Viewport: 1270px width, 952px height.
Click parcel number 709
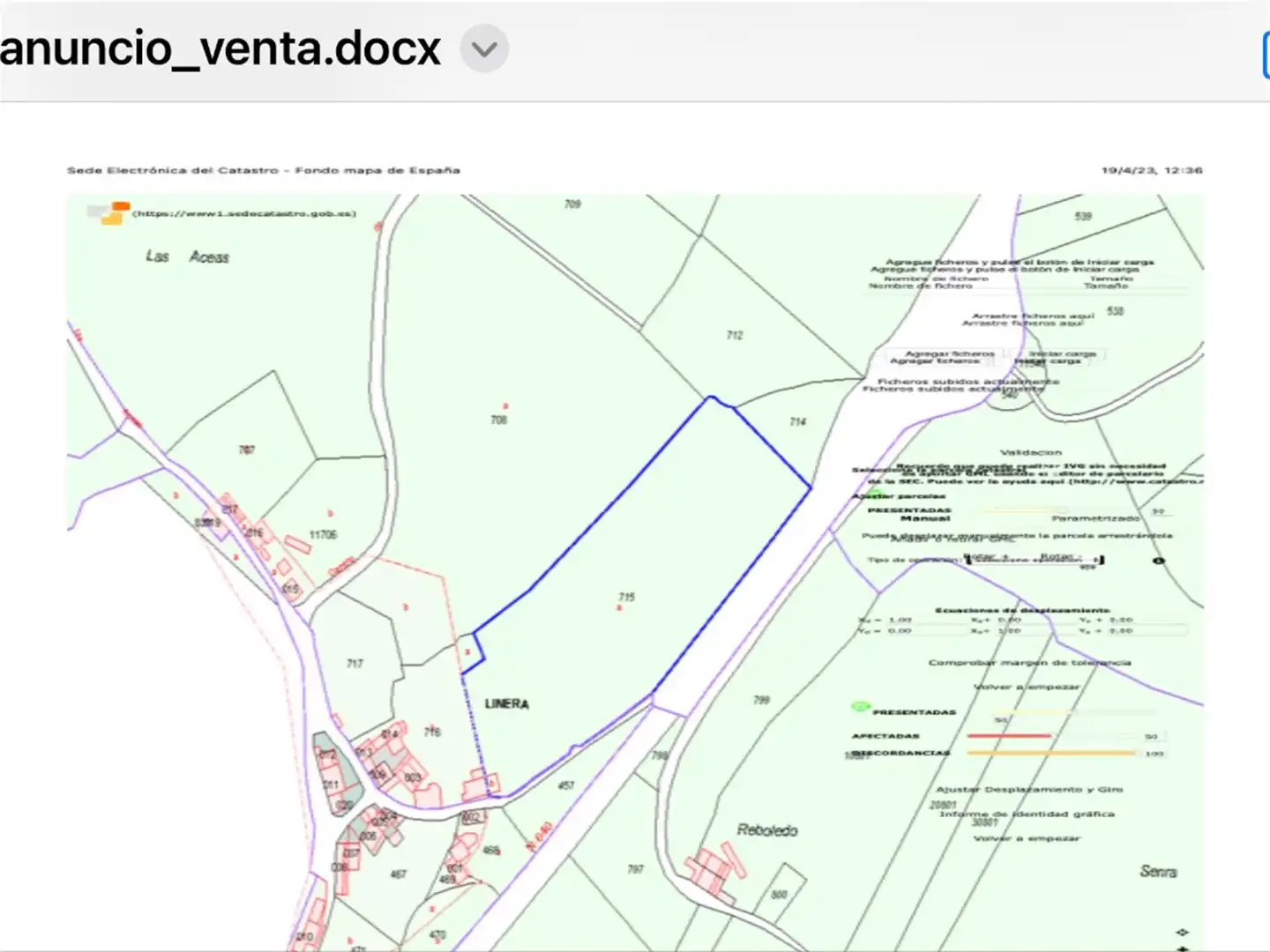pos(572,204)
